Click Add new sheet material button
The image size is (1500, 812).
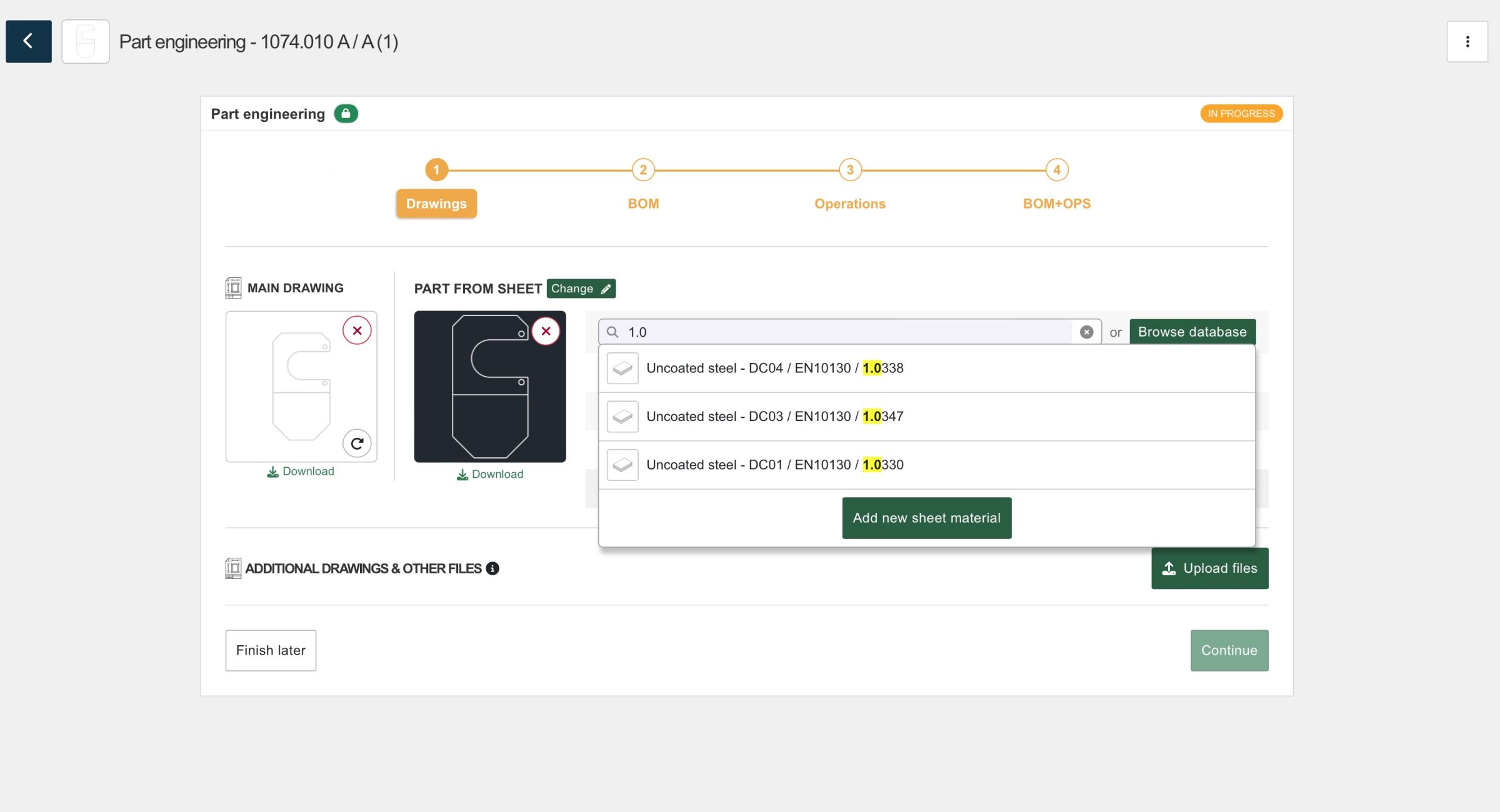pyautogui.click(x=926, y=518)
